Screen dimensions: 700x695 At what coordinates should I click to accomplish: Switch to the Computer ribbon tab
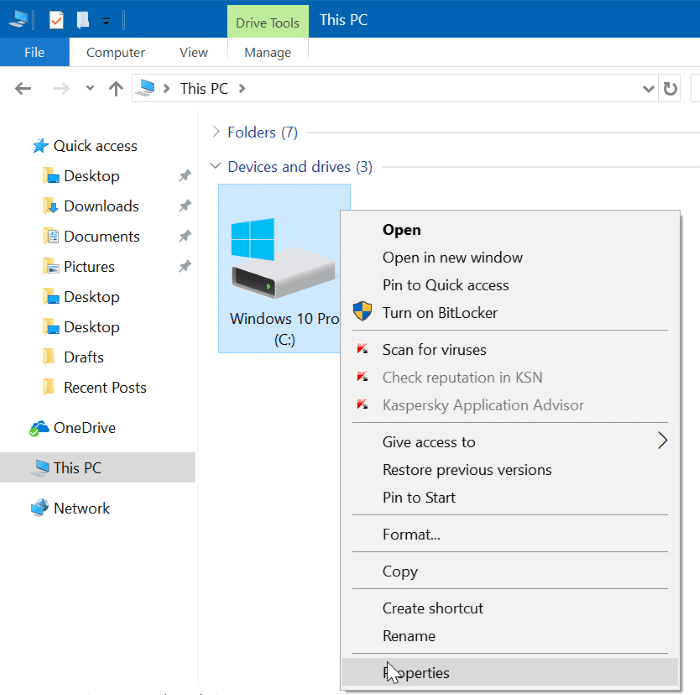(115, 52)
